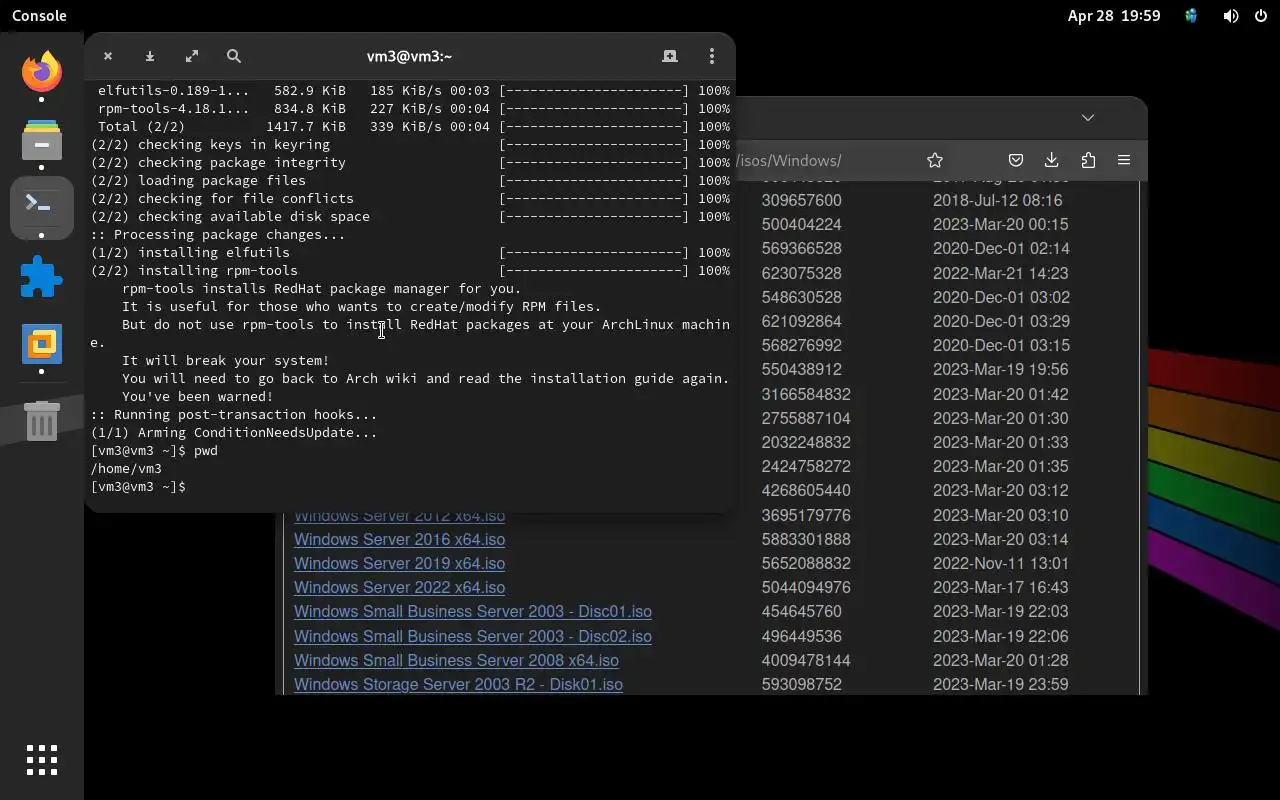Viewport: 1280px width, 800px height.
Task: Open Firefox extensions puzzle icon
Action: click(1088, 160)
